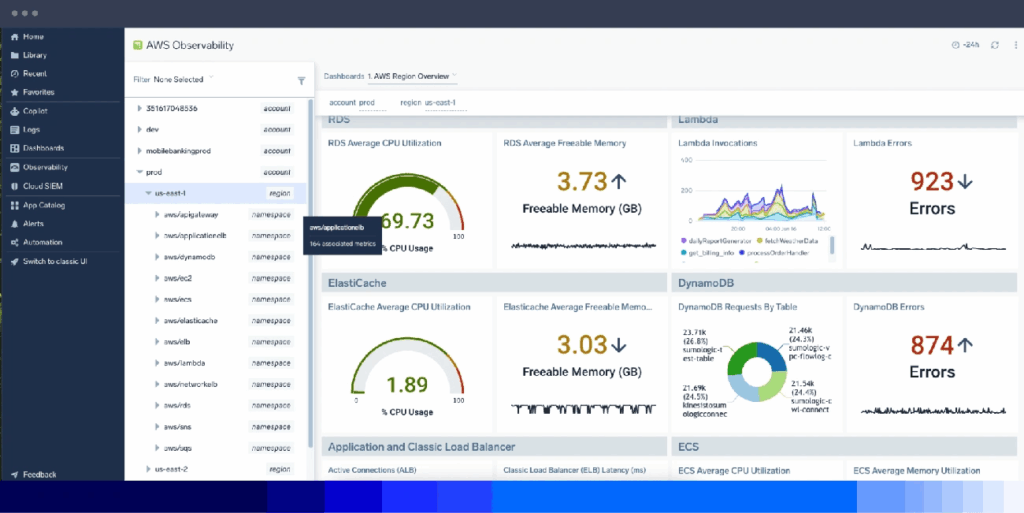The height and width of the screenshot is (513, 1024).
Task: Open the App Catalog
Action: pyautogui.click(x=42, y=205)
